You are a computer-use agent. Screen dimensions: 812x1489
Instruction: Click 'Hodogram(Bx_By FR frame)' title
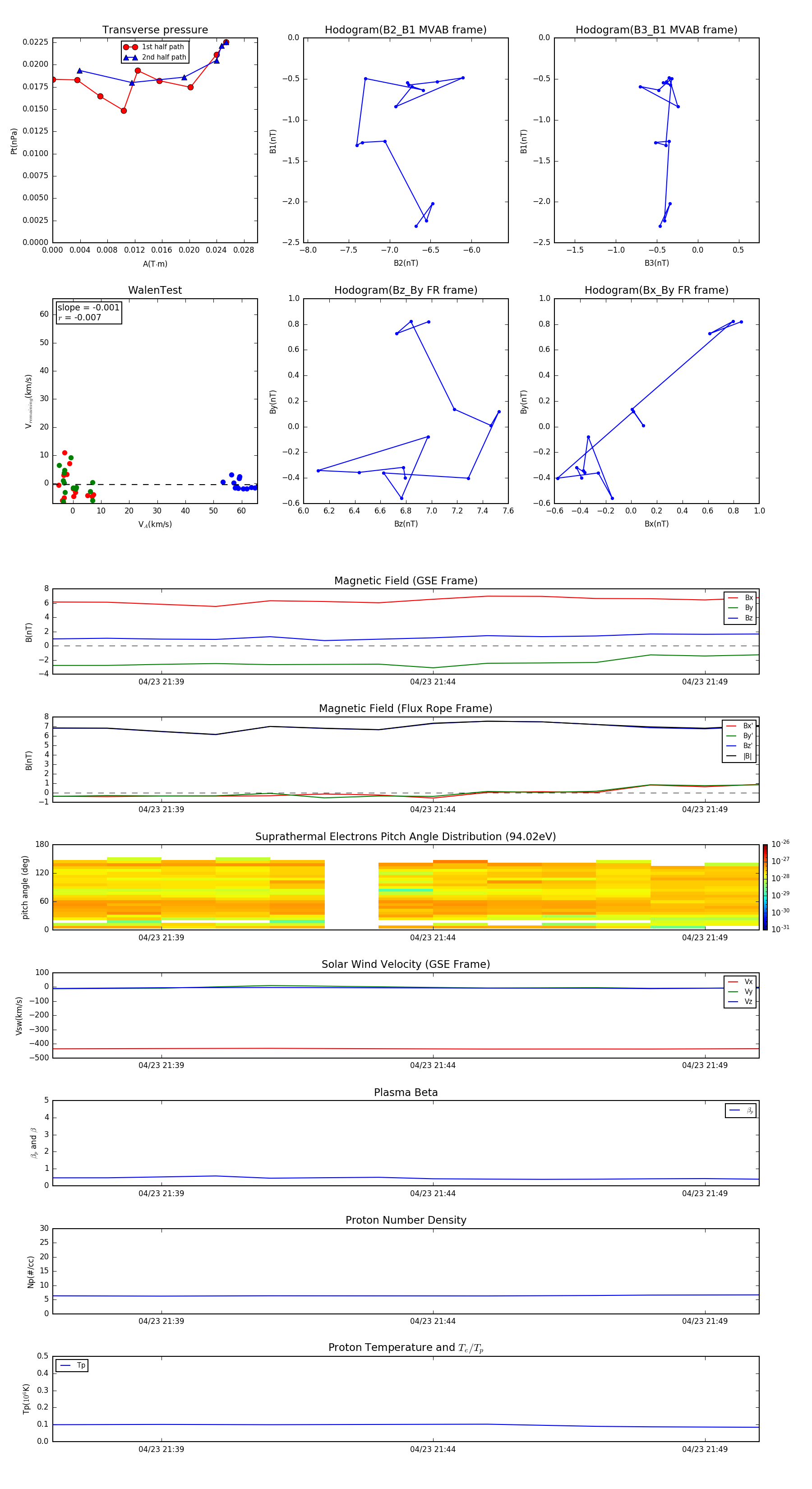tap(656, 290)
